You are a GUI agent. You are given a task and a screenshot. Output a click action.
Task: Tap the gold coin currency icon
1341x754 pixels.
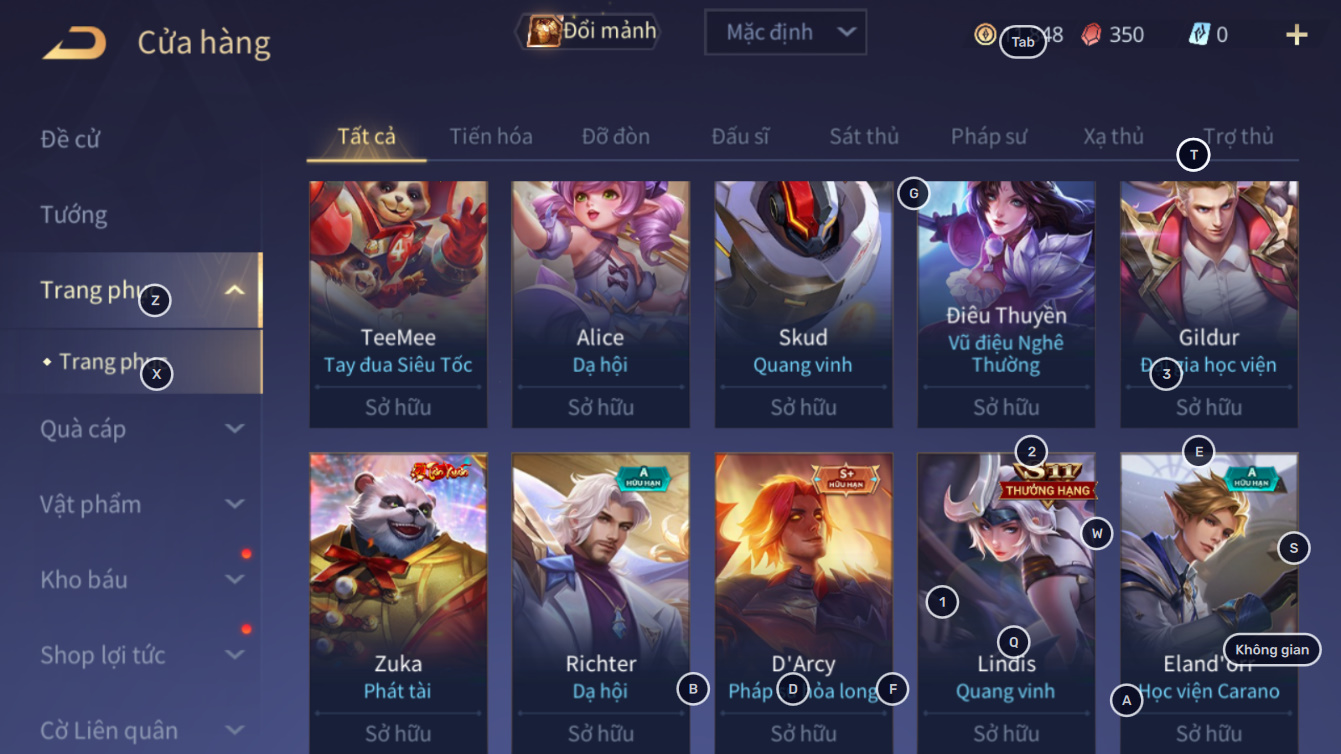pyautogui.click(x=985, y=34)
